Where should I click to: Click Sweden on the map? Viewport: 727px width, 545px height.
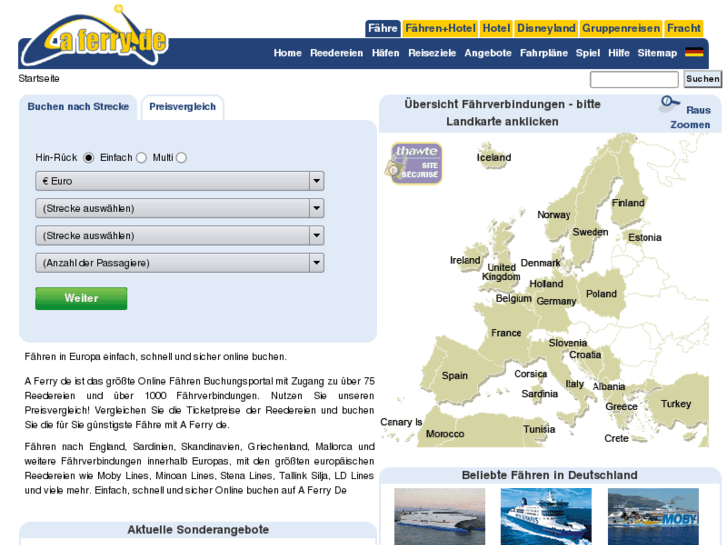[x=590, y=232]
